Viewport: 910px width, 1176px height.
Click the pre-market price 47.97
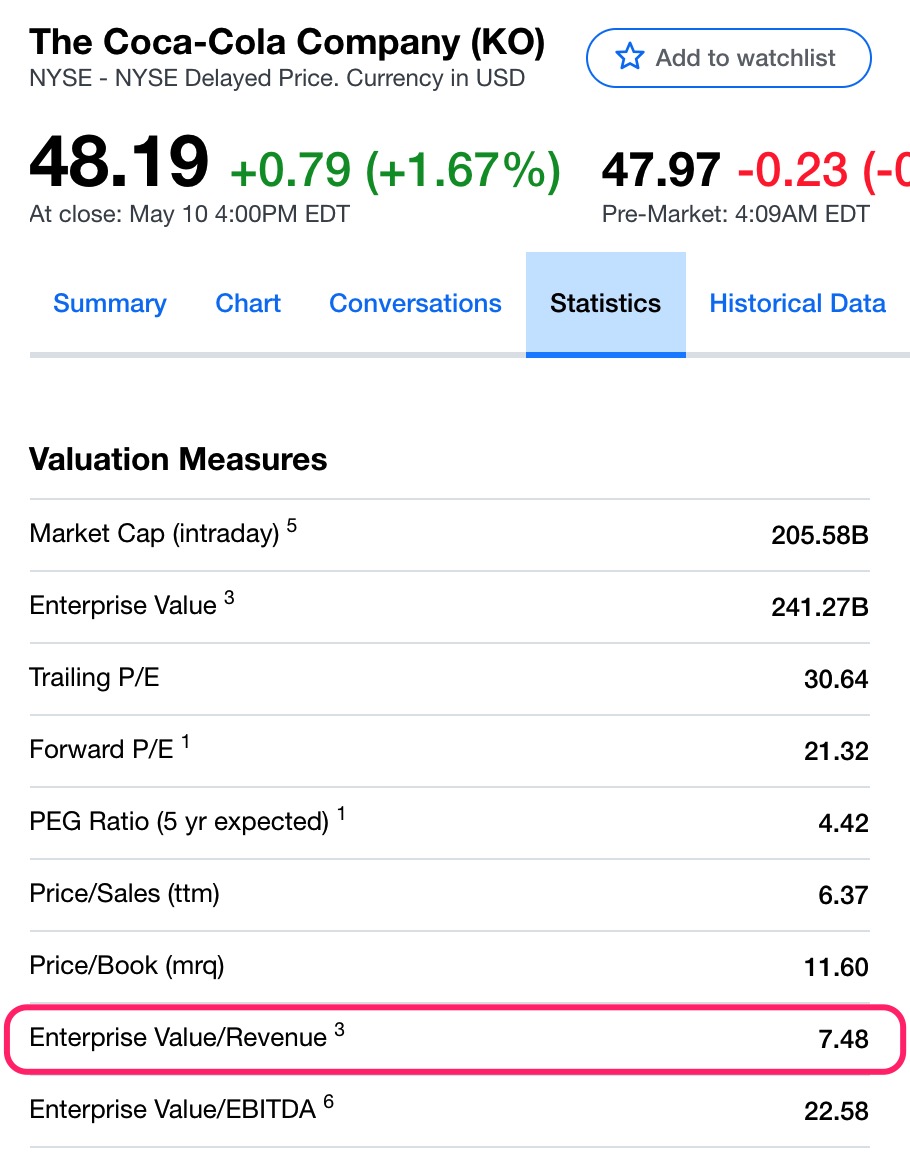pos(660,170)
